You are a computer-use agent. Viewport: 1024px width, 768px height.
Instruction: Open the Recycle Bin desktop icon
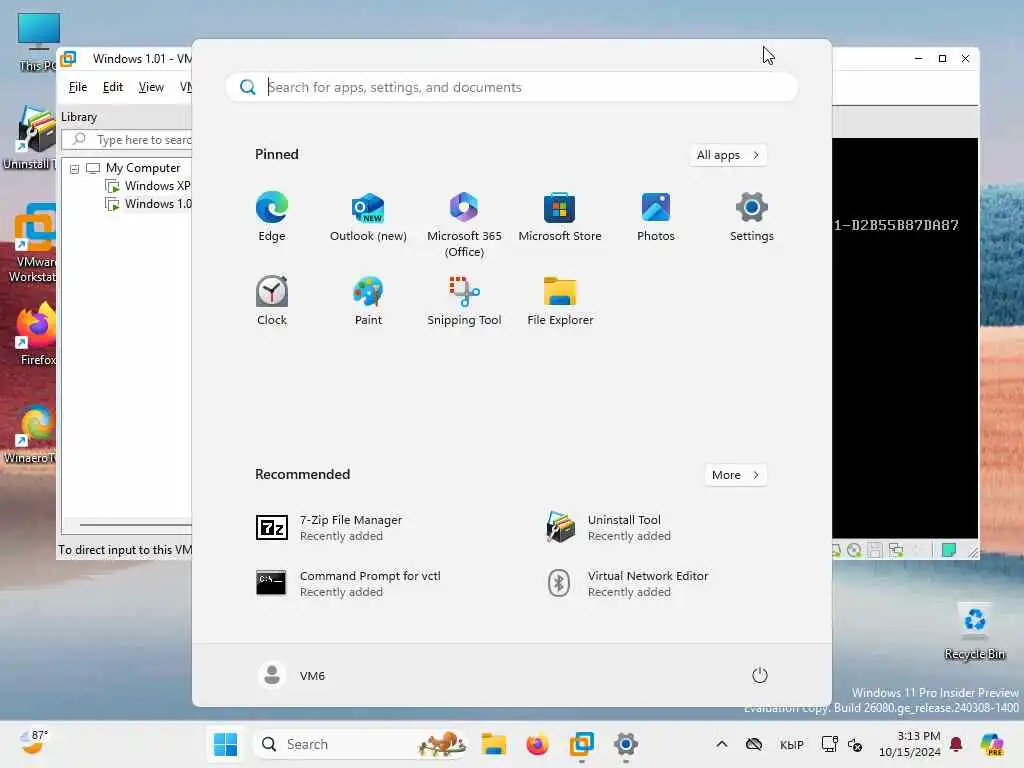tap(974, 631)
